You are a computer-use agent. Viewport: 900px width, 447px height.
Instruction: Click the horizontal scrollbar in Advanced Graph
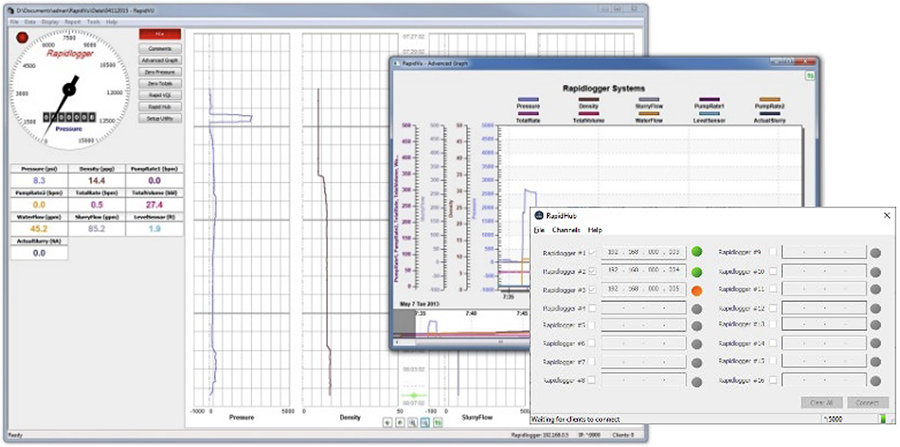click(461, 342)
